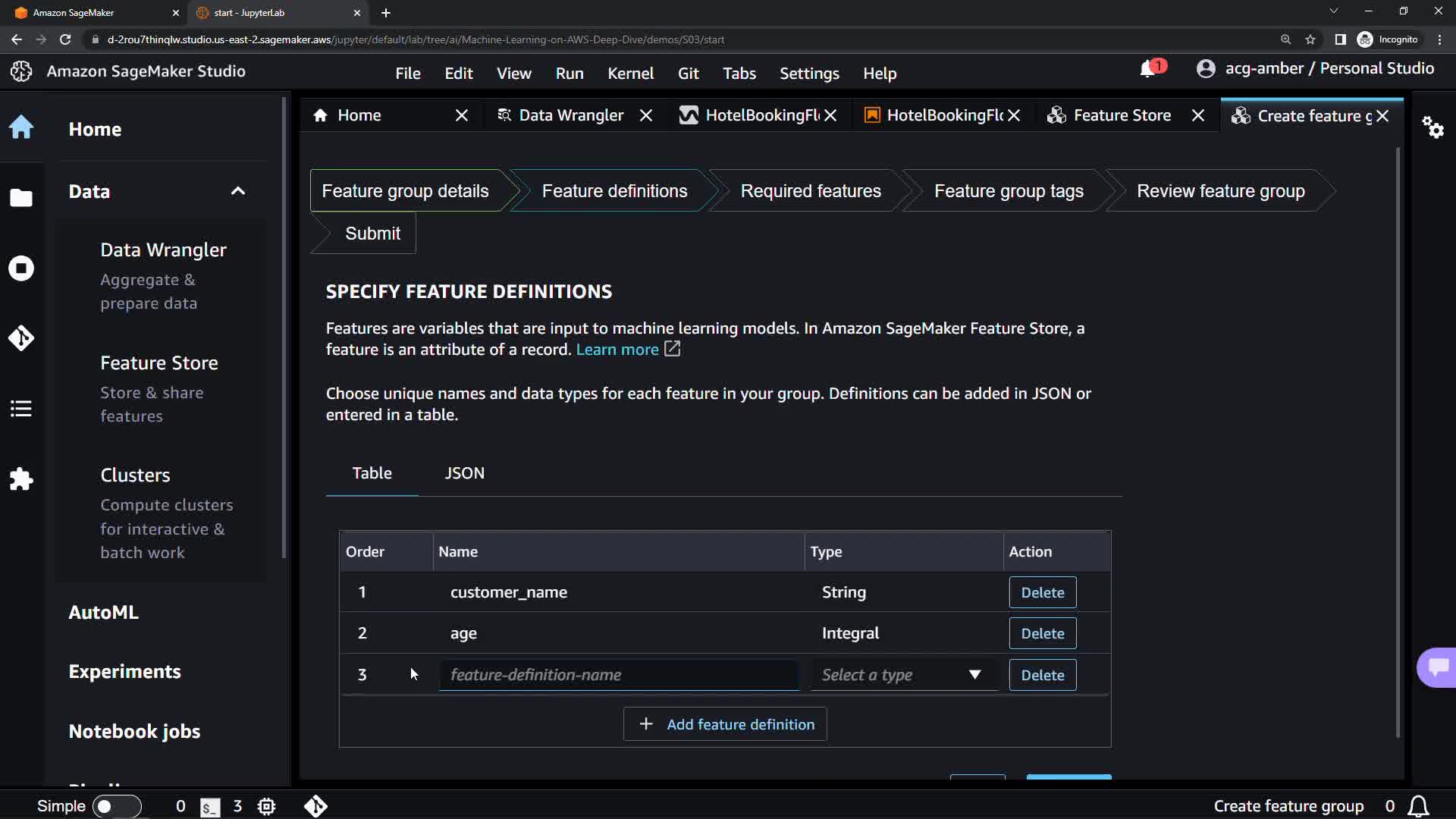Viewport: 1456px width, 819px height.
Task: Open the property inspector gears icon
Action: pyautogui.click(x=1432, y=127)
